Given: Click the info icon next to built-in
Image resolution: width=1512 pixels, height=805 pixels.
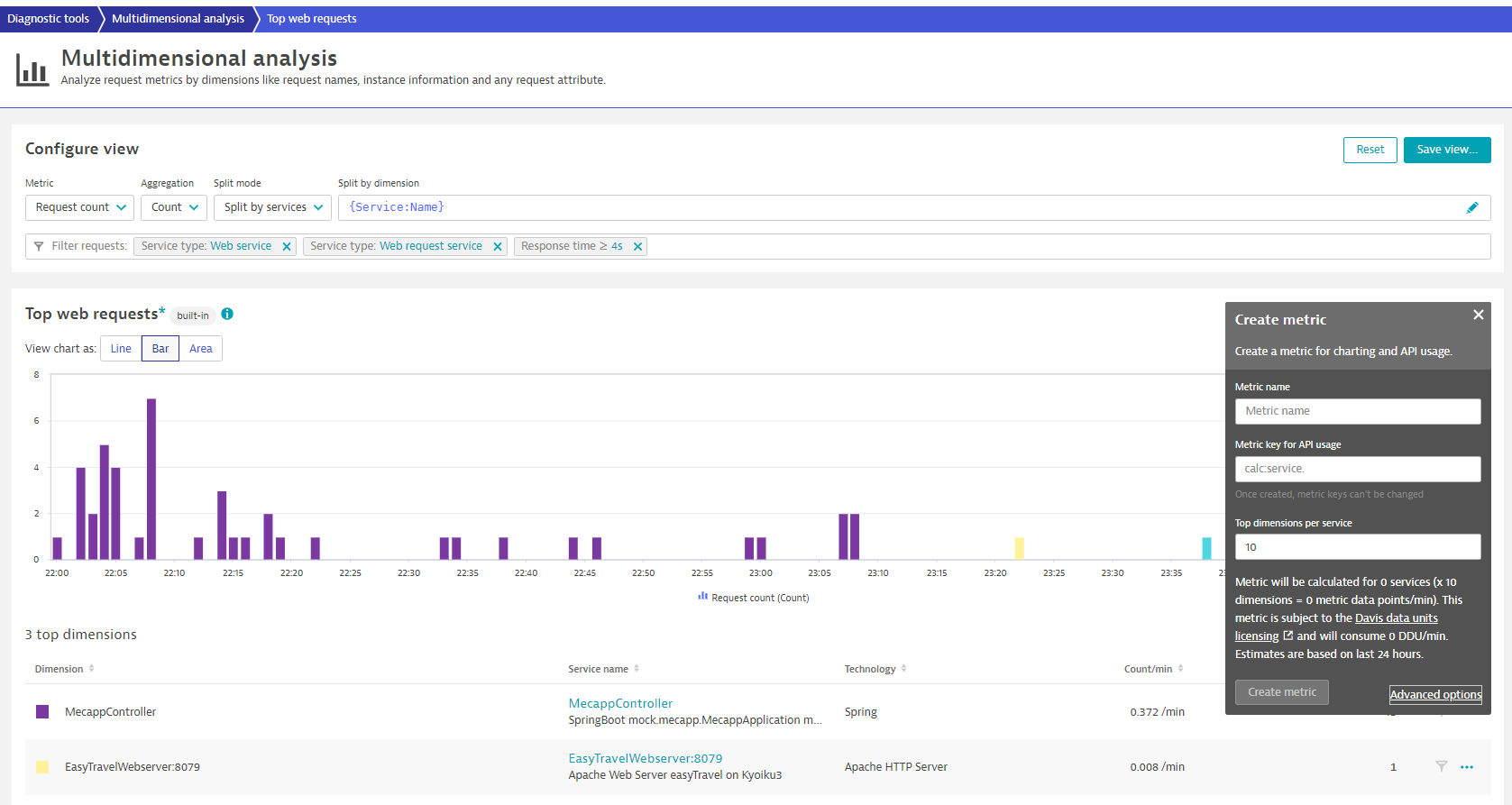Looking at the screenshot, I should pos(227,315).
